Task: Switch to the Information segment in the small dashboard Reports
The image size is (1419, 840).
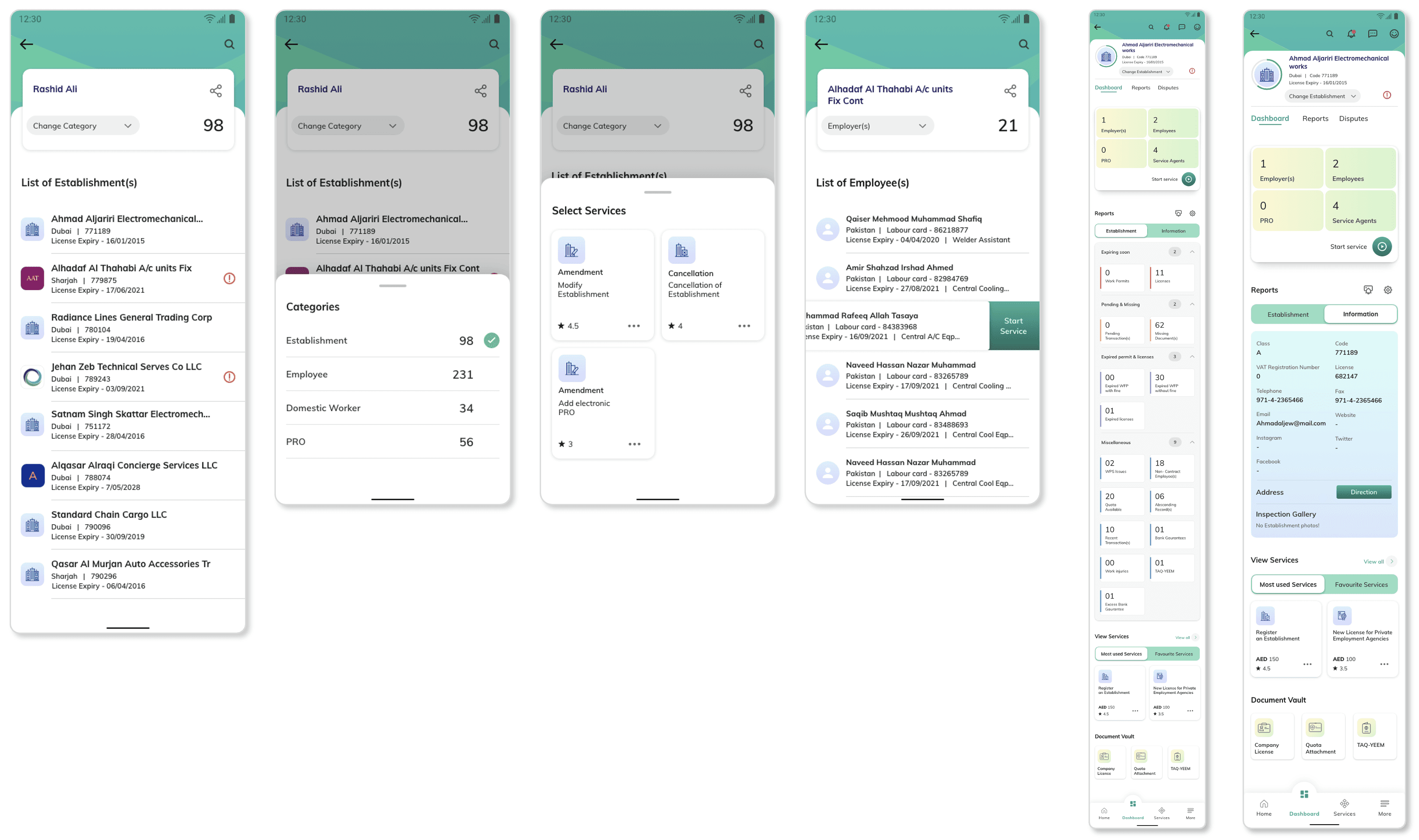Action: click(x=1173, y=231)
